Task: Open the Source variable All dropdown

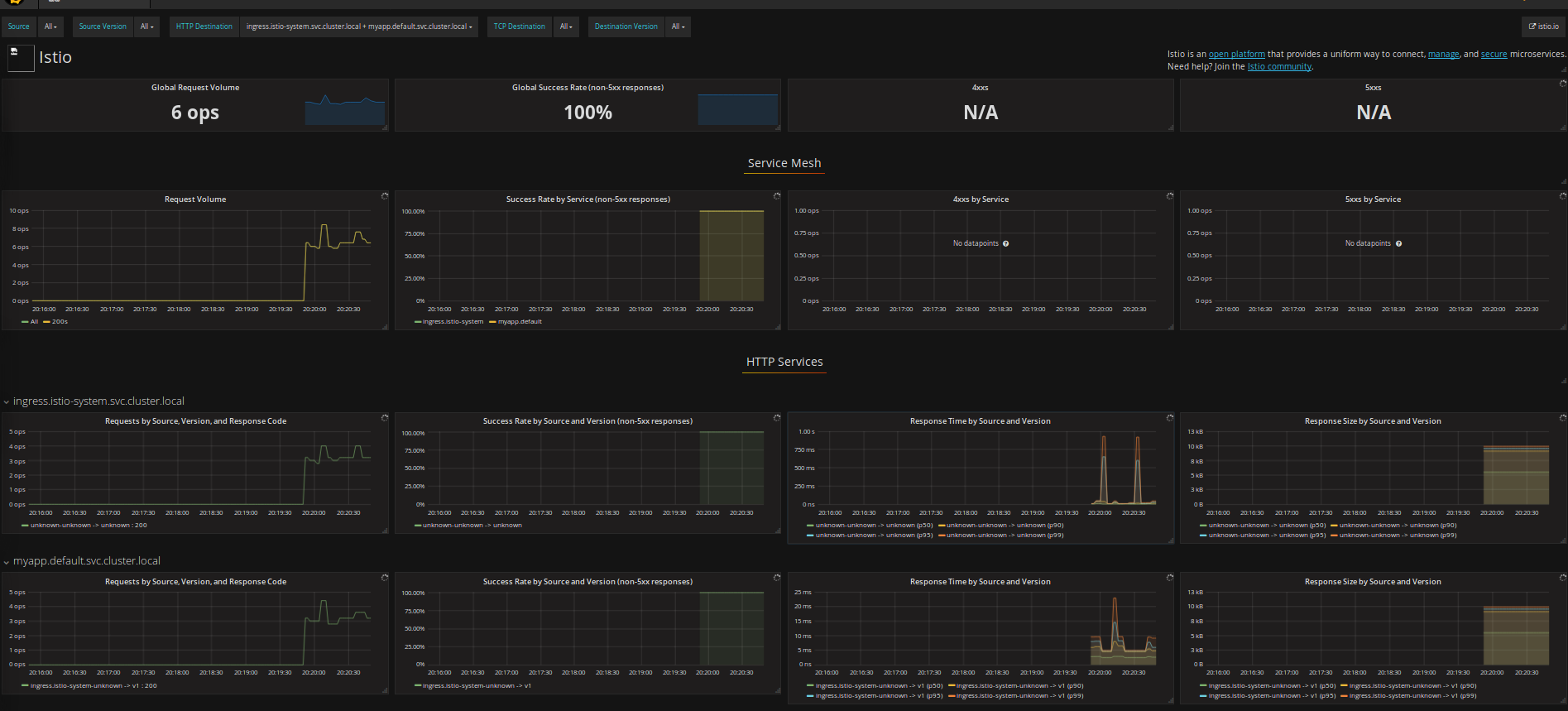Action: coord(50,26)
